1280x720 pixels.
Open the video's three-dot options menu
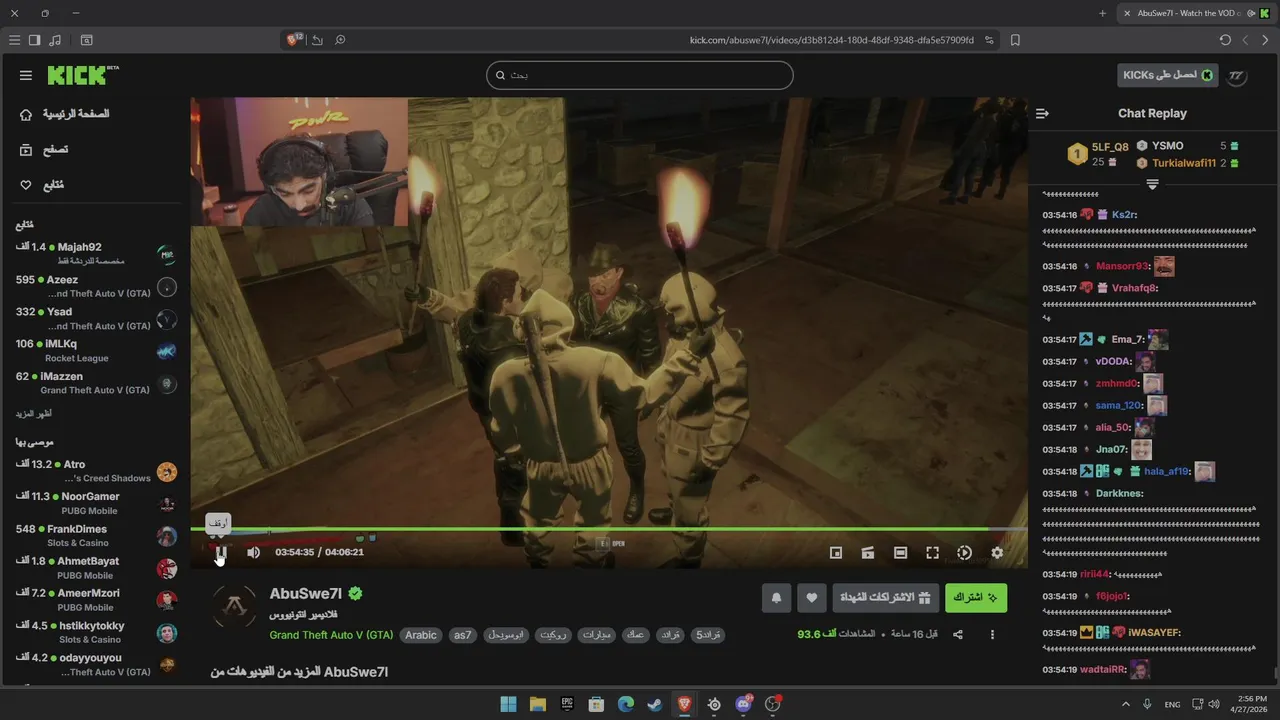[x=992, y=635]
